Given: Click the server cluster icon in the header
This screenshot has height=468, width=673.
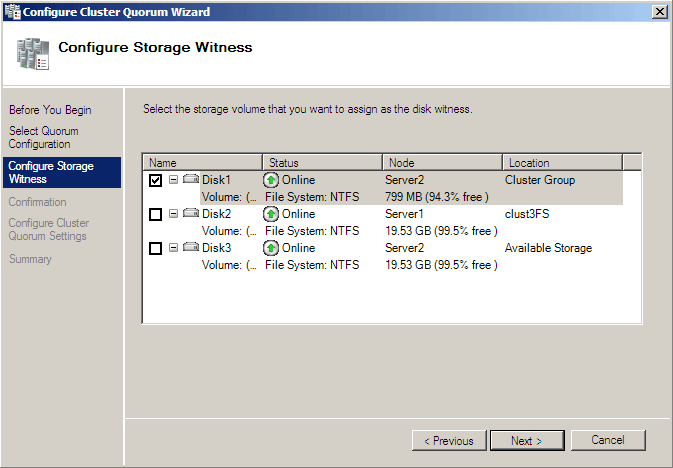Looking at the screenshot, I should click(x=33, y=54).
